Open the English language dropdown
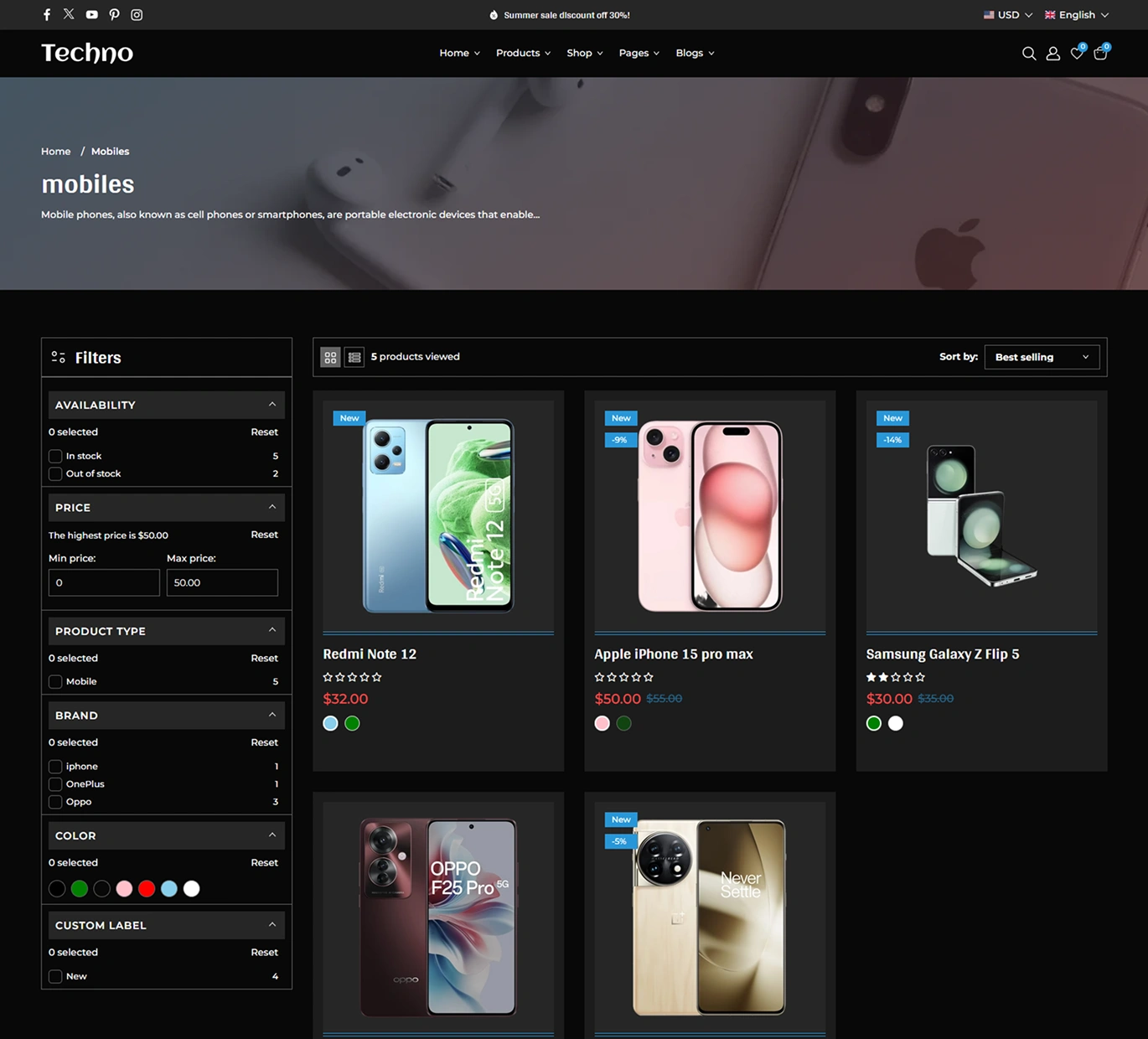The height and width of the screenshot is (1039, 1148). coord(1077,15)
